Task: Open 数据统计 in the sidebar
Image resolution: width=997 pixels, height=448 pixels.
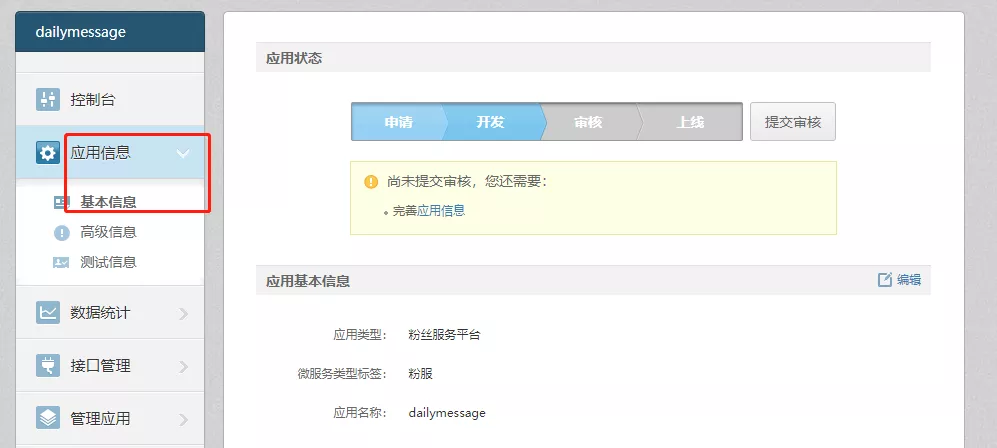Action: (110, 313)
